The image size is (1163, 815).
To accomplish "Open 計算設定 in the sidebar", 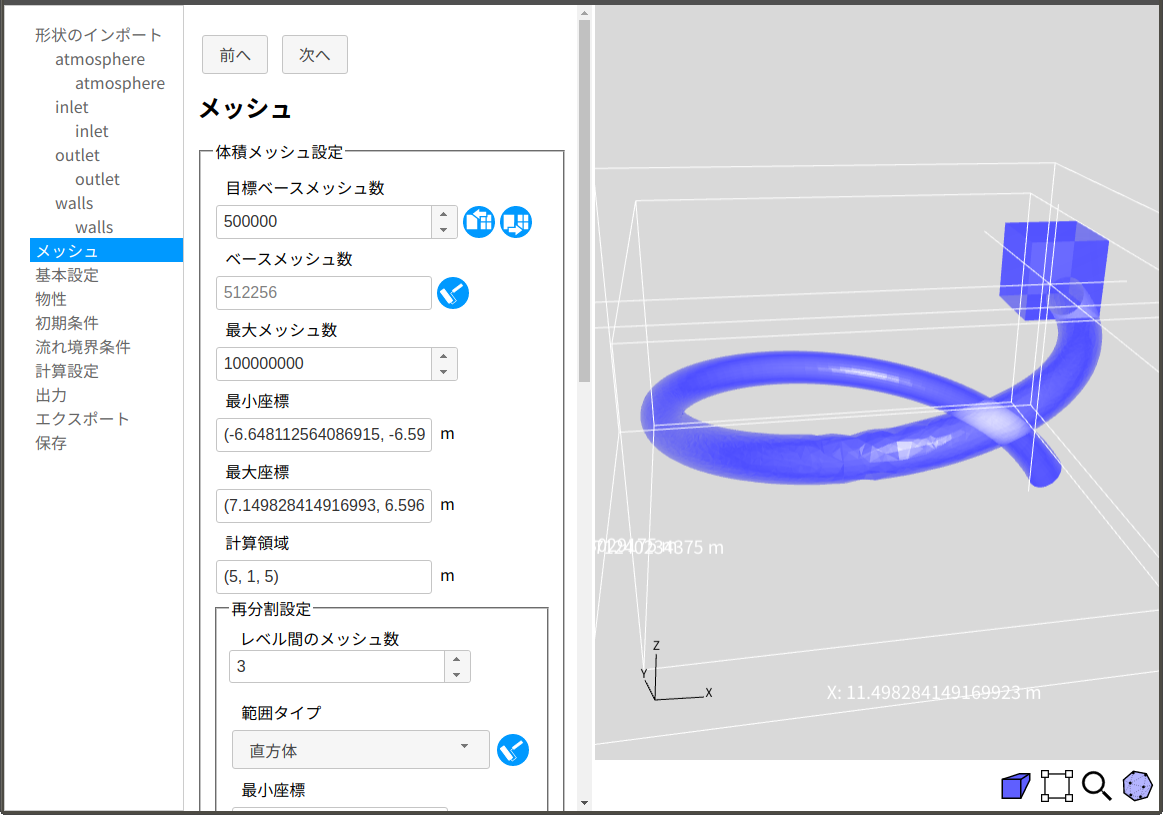I will (67, 371).
